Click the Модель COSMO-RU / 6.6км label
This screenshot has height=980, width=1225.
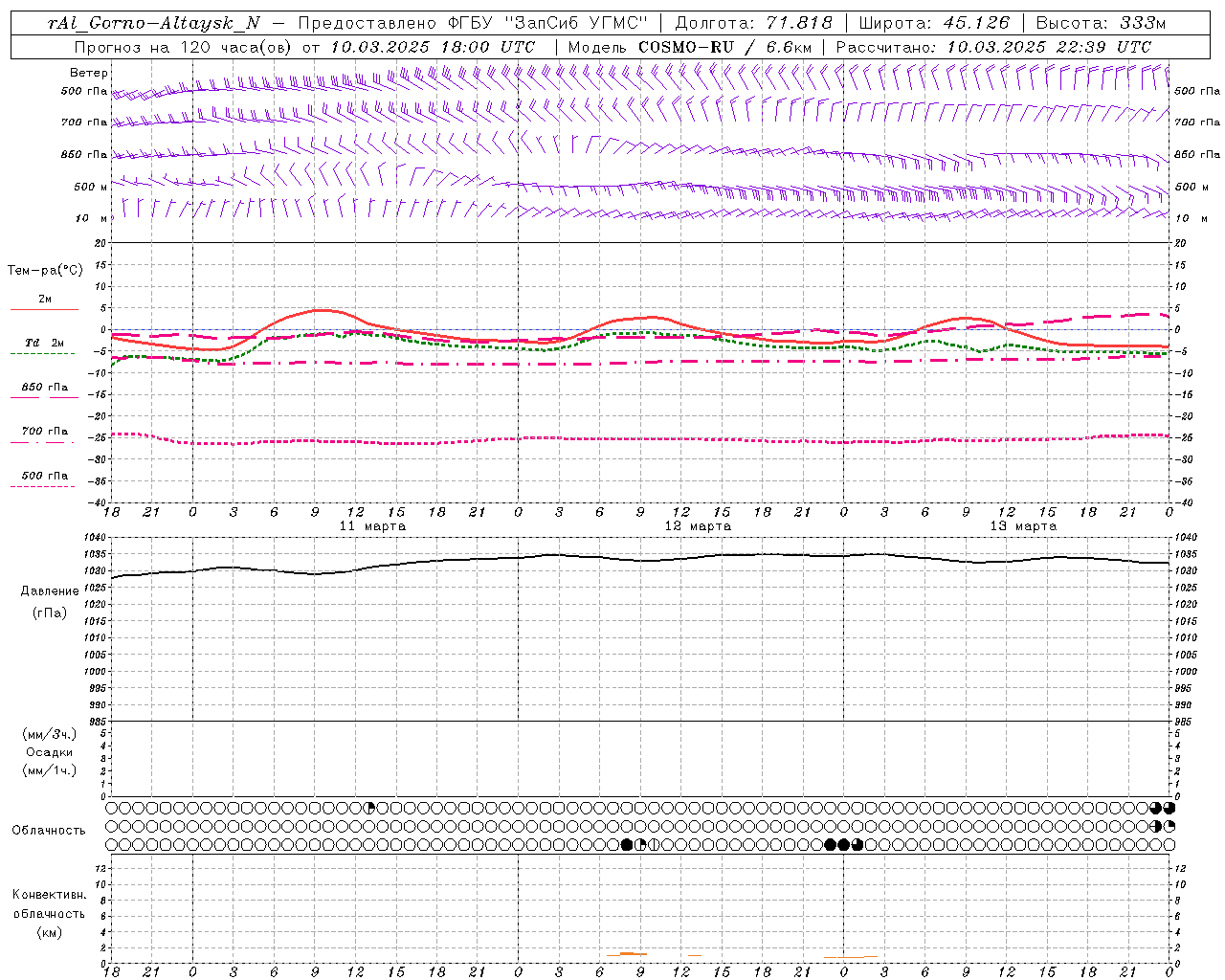(x=689, y=47)
